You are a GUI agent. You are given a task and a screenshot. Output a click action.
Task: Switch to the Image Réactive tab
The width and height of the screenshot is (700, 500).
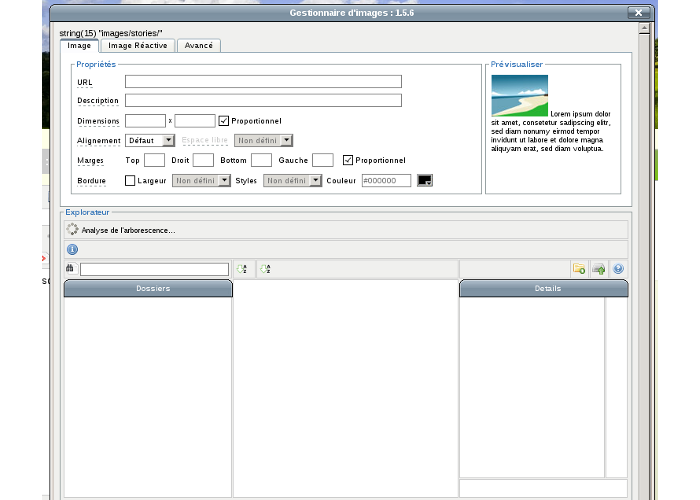coord(139,45)
